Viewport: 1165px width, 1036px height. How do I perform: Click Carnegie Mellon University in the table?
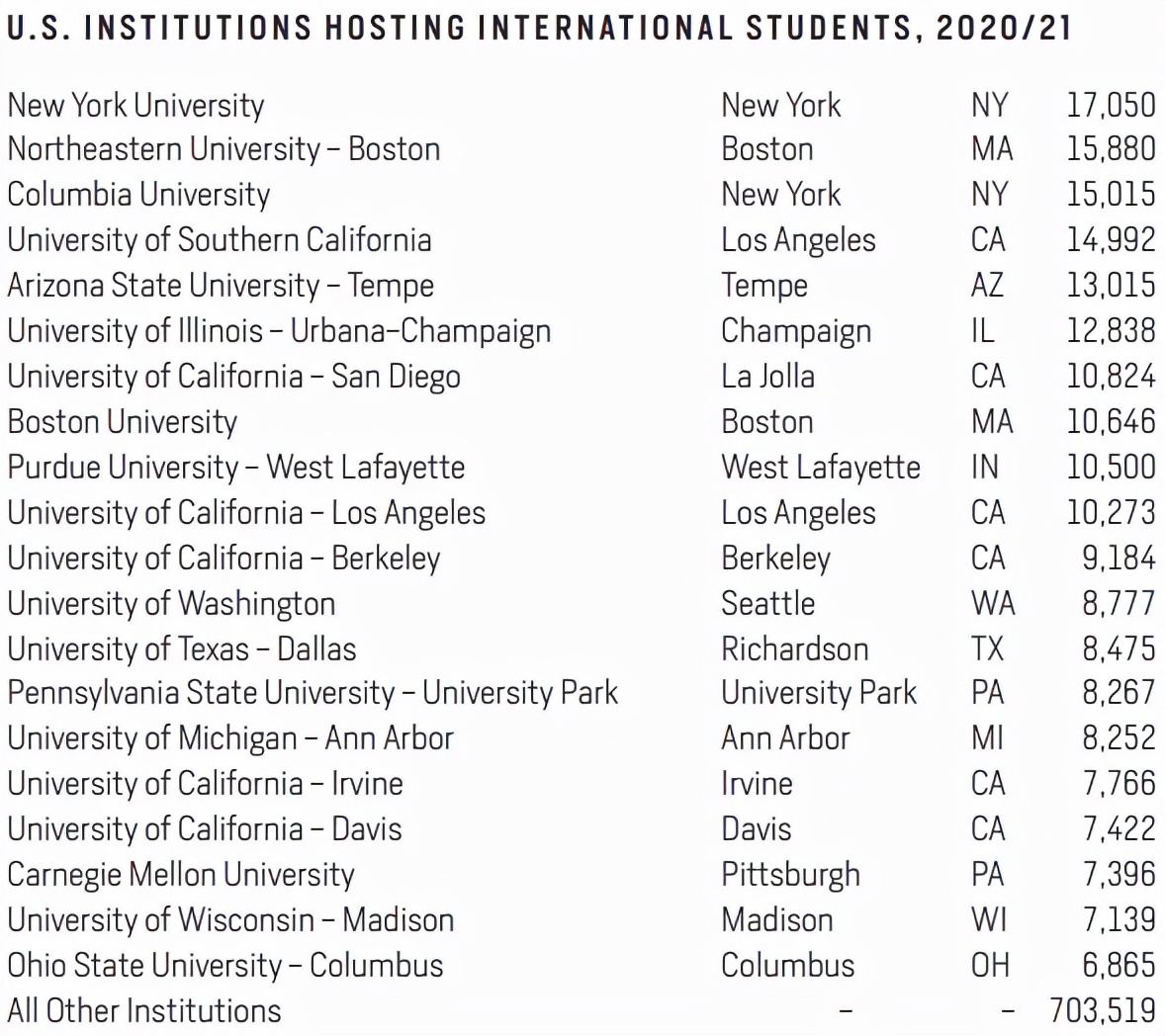pos(180,875)
